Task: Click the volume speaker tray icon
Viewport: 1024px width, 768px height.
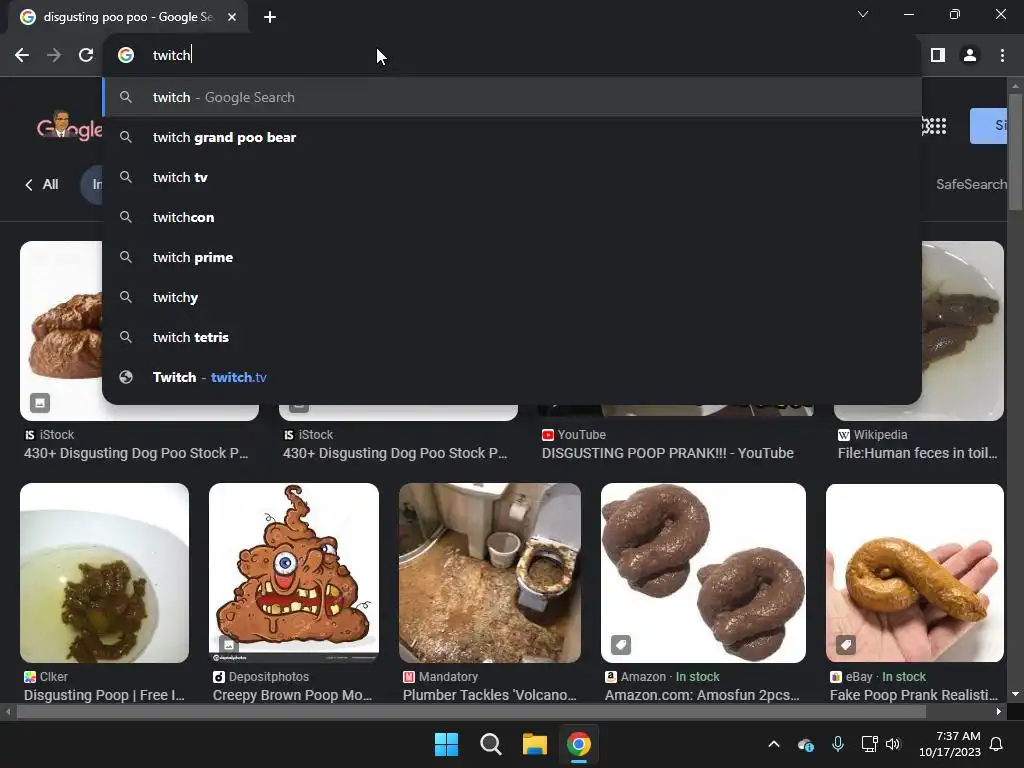Action: tap(893, 744)
